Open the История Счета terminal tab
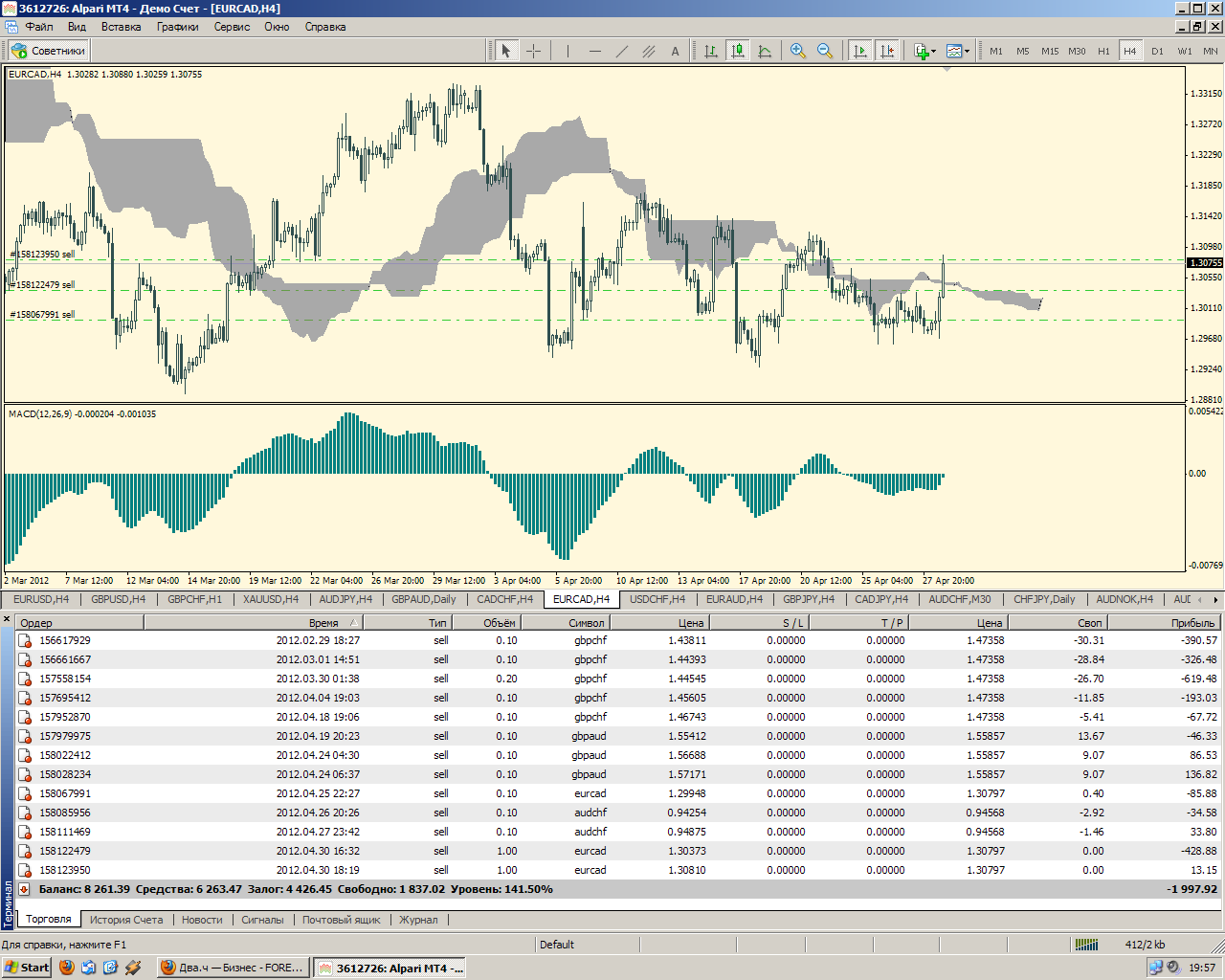This screenshot has width=1225, height=980. pyautogui.click(x=126, y=920)
